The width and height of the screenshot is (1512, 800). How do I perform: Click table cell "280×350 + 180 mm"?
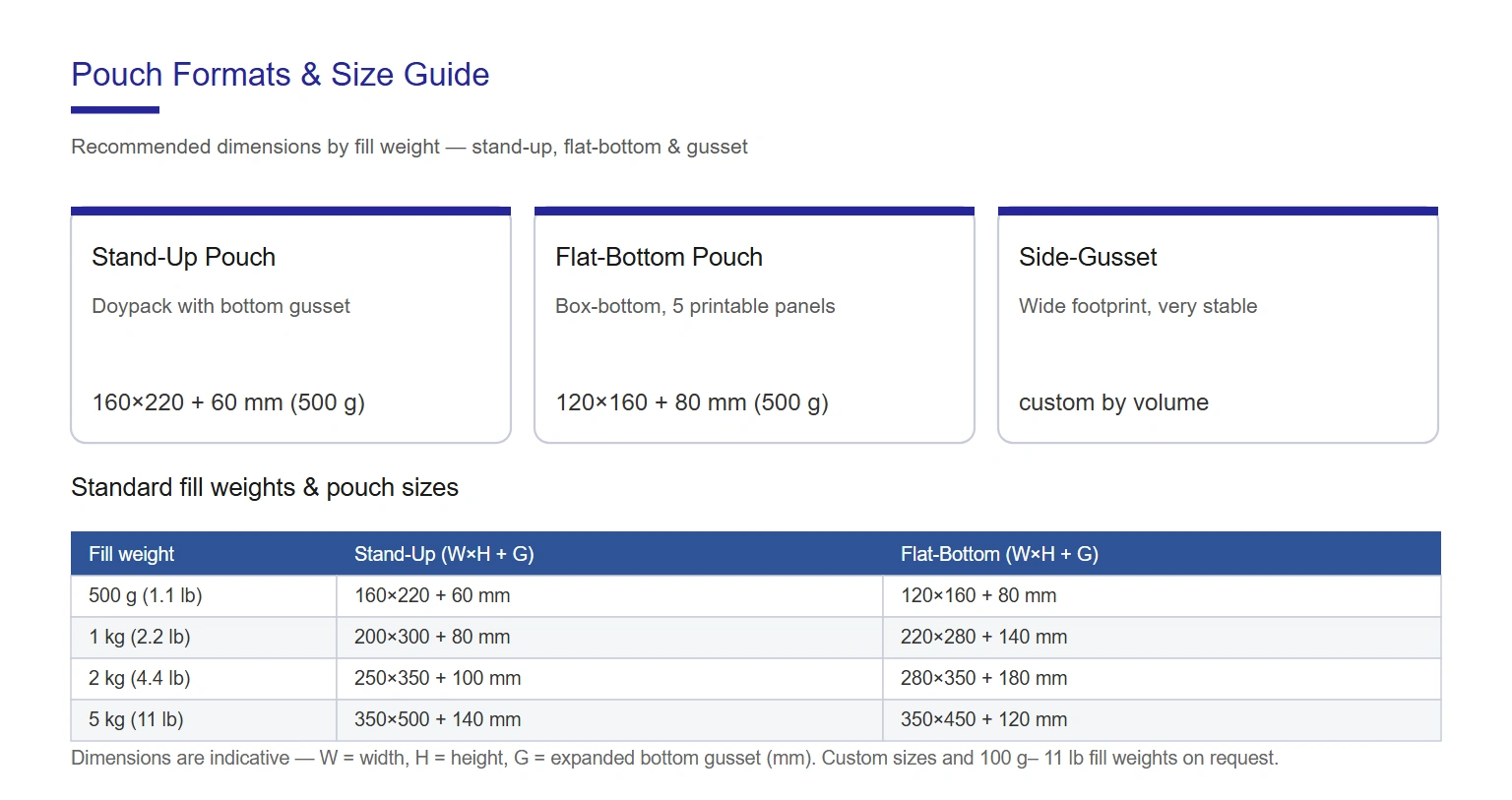pos(1162,678)
